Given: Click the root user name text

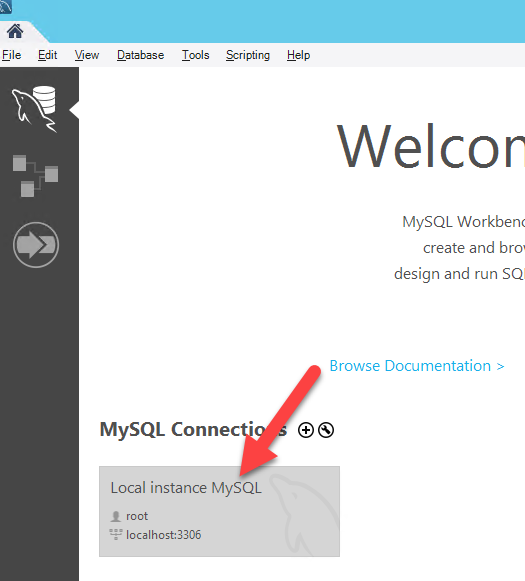Looking at the screenshot, I should coord(137,516).
